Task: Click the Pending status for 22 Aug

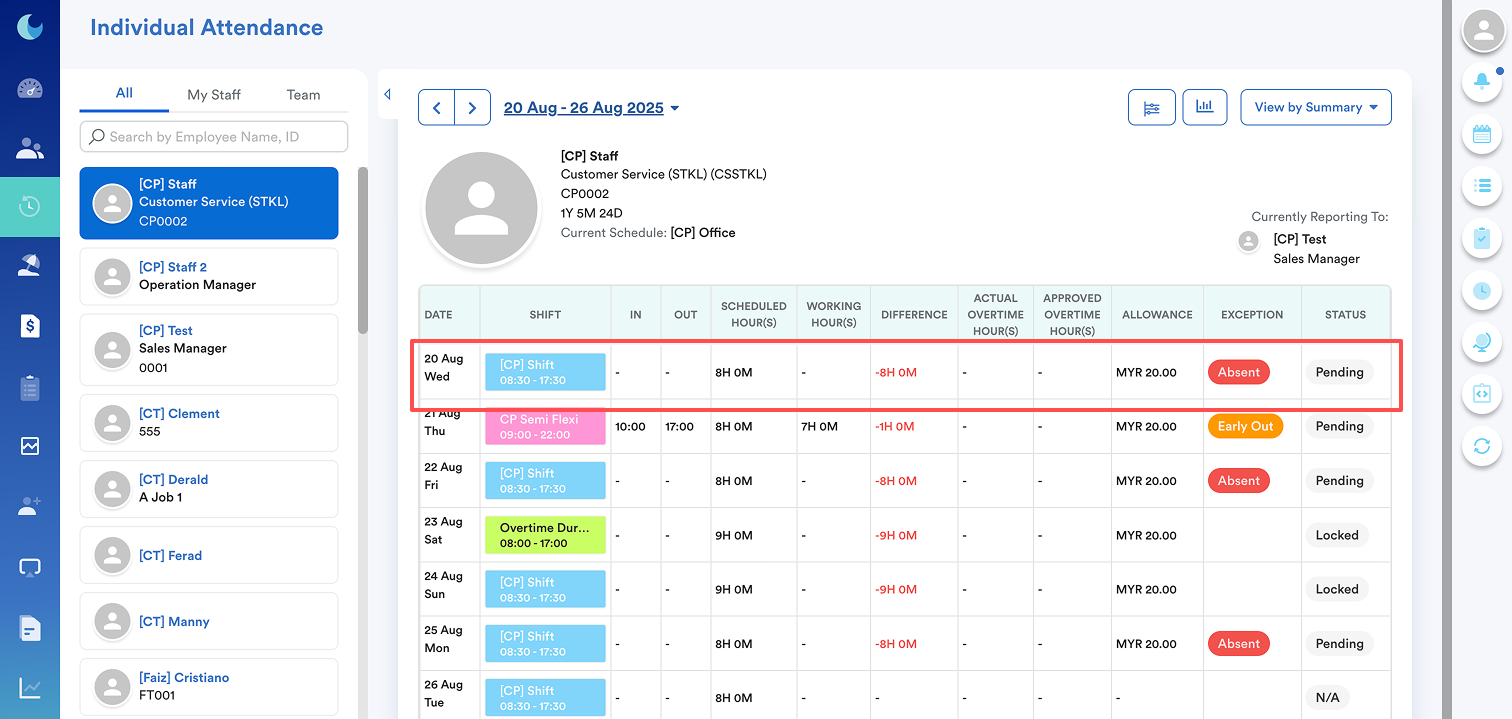Action: click(1339, 481)
